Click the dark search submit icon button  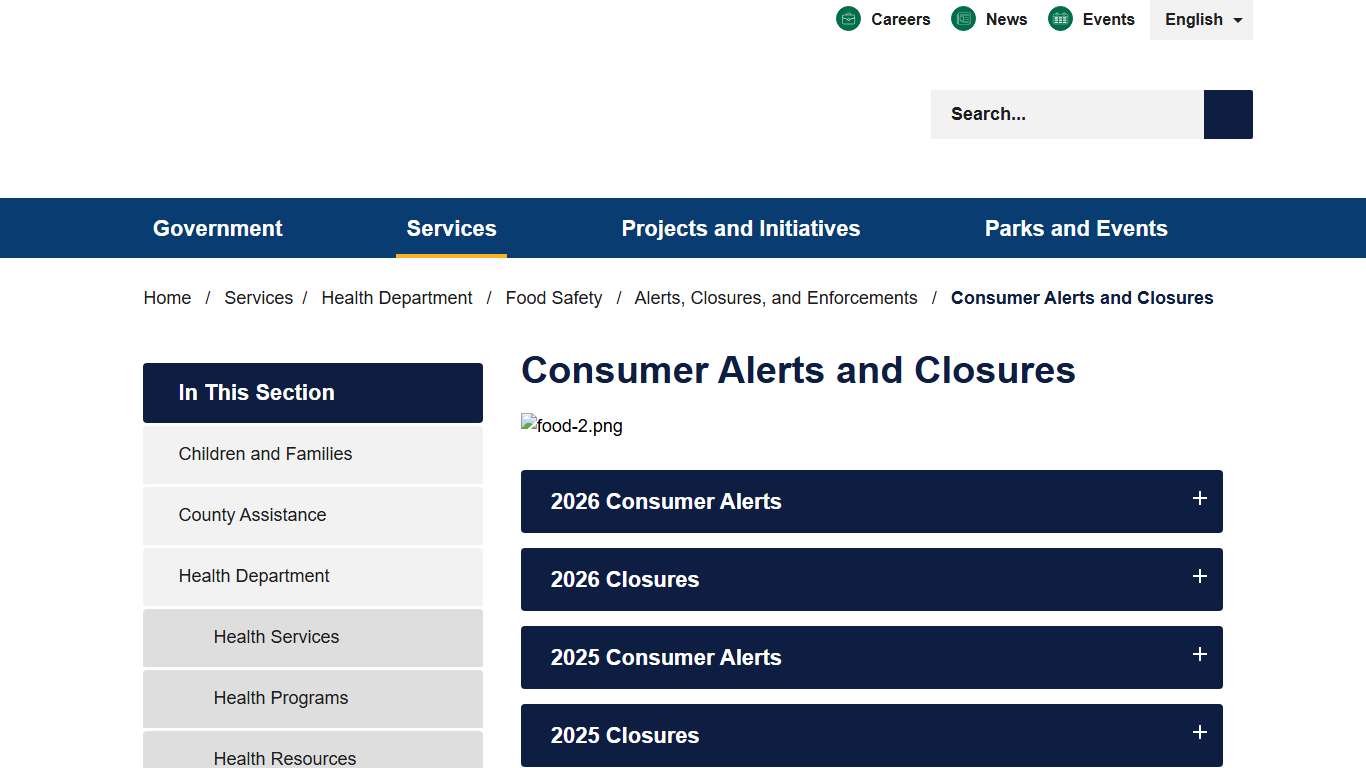[1227, 114]
